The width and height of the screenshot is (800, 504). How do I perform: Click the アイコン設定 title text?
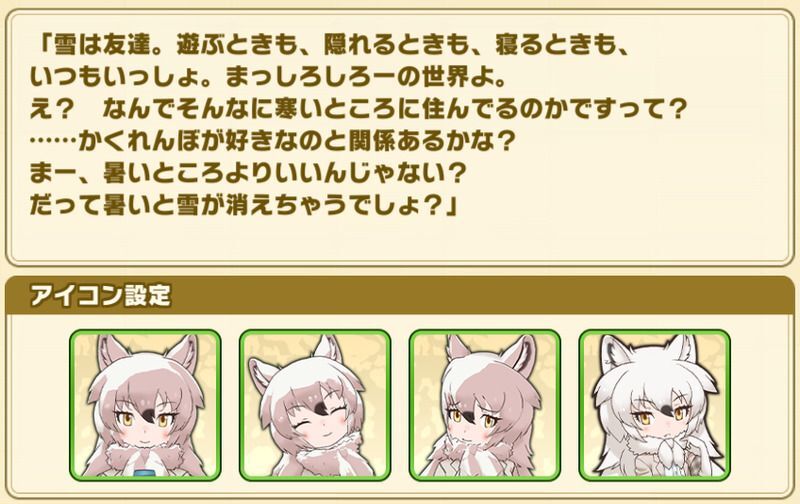(100, 295)
